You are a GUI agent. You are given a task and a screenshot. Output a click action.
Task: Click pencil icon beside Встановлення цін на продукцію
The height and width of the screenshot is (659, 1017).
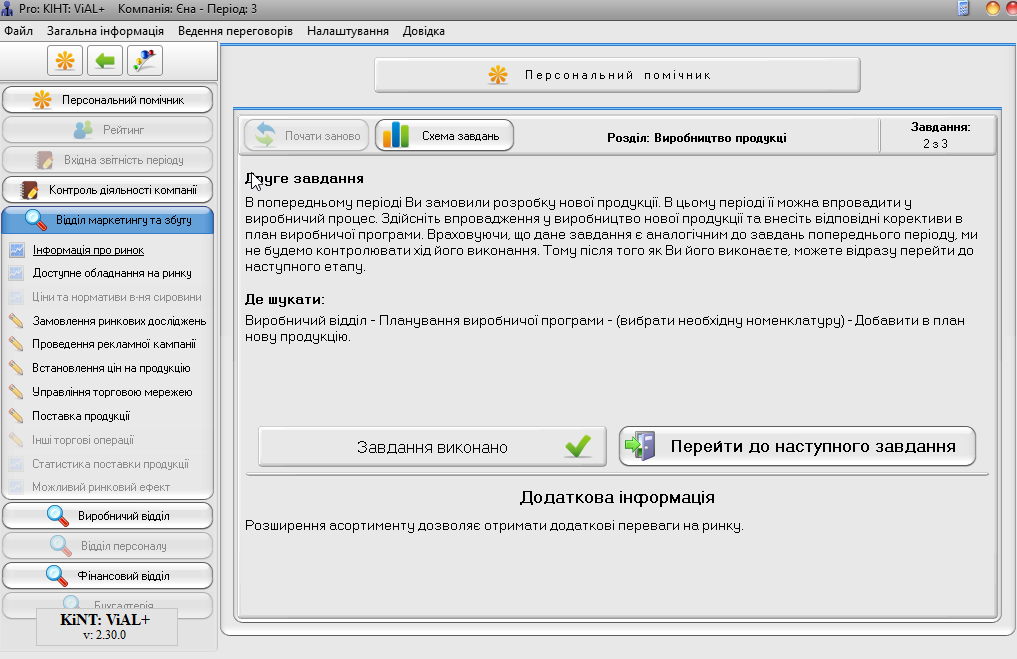(x=16, y=368)
